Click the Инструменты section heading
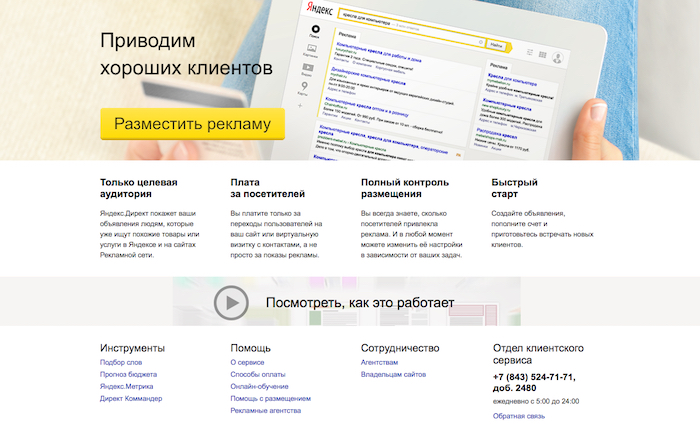The height and width of the screenshot is (436, 700). pyautogui.click(x=132, y=348)
